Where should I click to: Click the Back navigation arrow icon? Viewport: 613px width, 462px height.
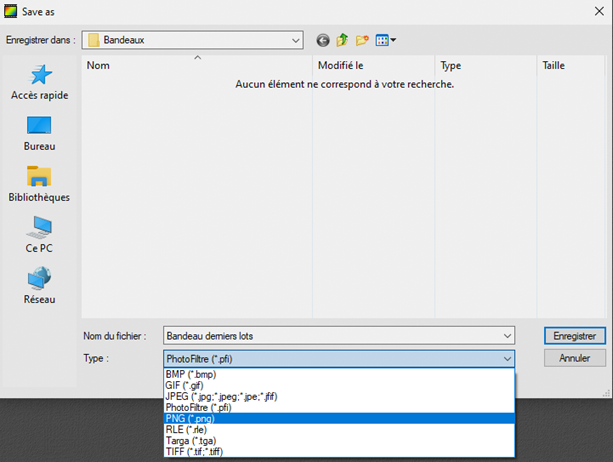[x=323, y=40]
